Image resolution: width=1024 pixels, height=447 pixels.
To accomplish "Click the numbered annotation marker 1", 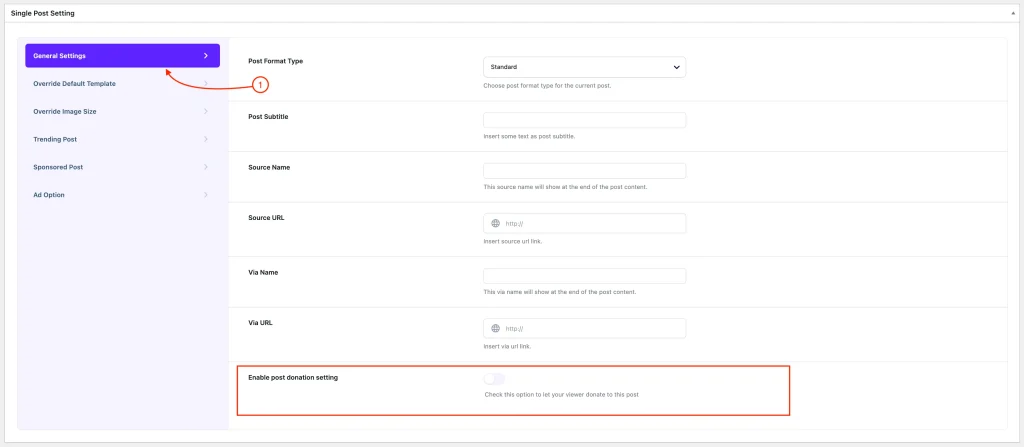I will click(x=259, y=86).
